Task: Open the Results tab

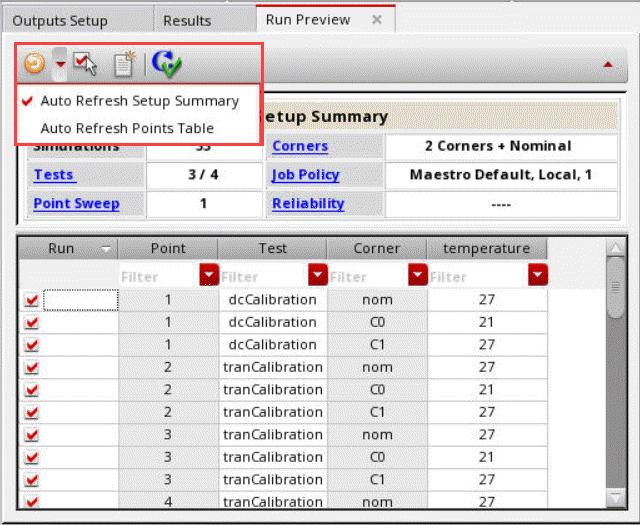Action: point(187,20)
